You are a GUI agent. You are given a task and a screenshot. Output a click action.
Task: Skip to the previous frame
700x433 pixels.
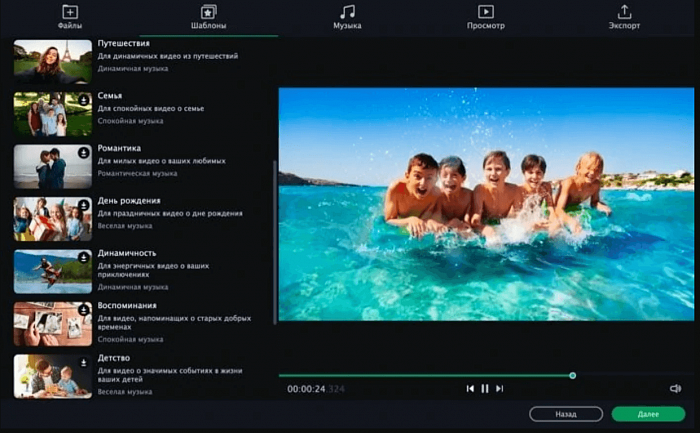[x=470, y=388]
